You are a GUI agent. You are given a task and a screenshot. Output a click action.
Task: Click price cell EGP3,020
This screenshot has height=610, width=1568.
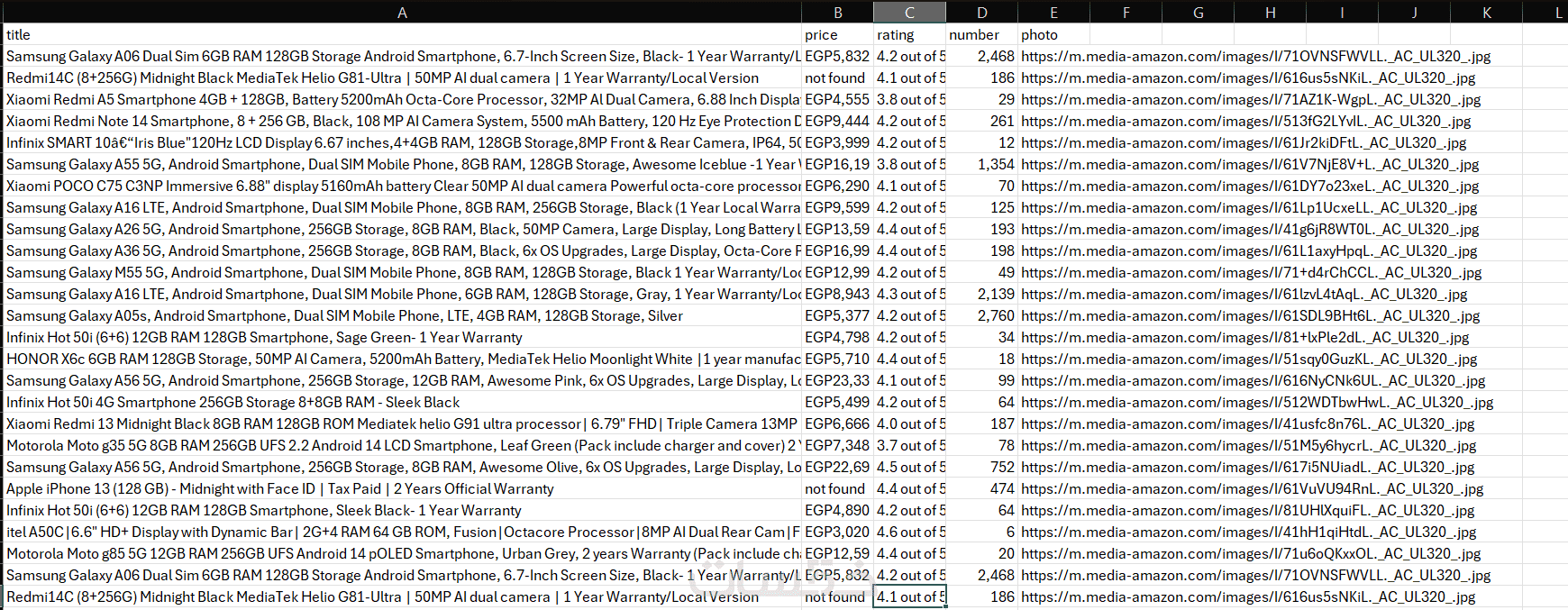click(837, 532)
